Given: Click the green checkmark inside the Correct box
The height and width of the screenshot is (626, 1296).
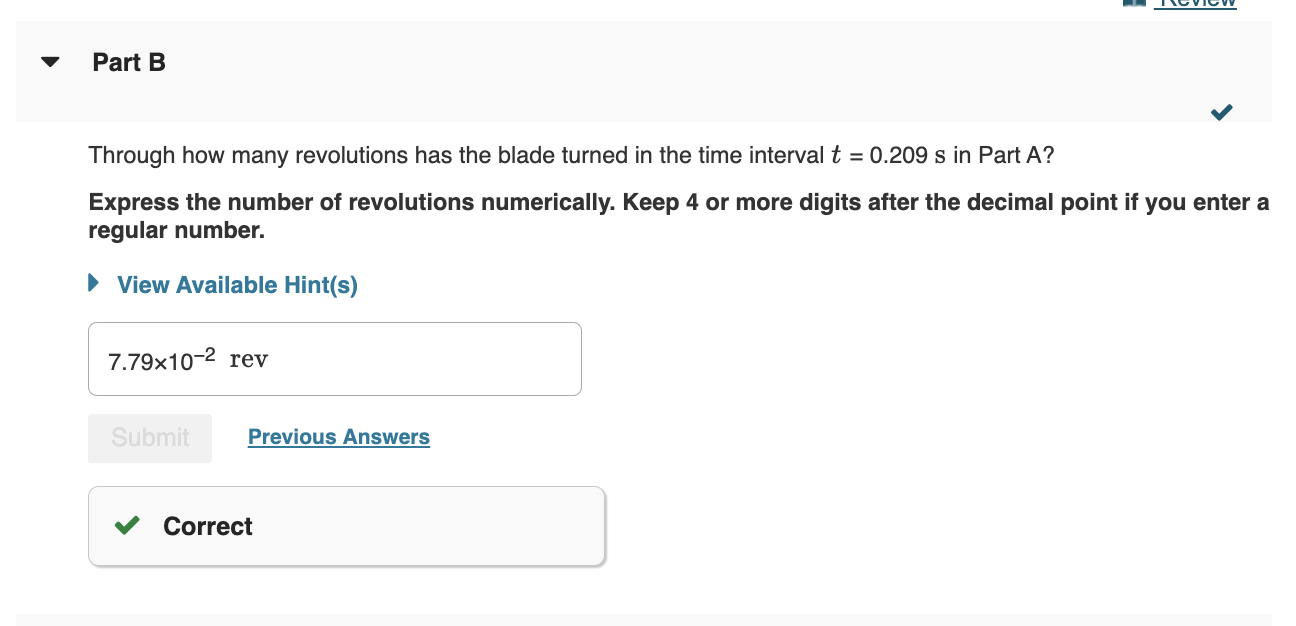Looking at the screenshot, I should click(x=126, y=525).
